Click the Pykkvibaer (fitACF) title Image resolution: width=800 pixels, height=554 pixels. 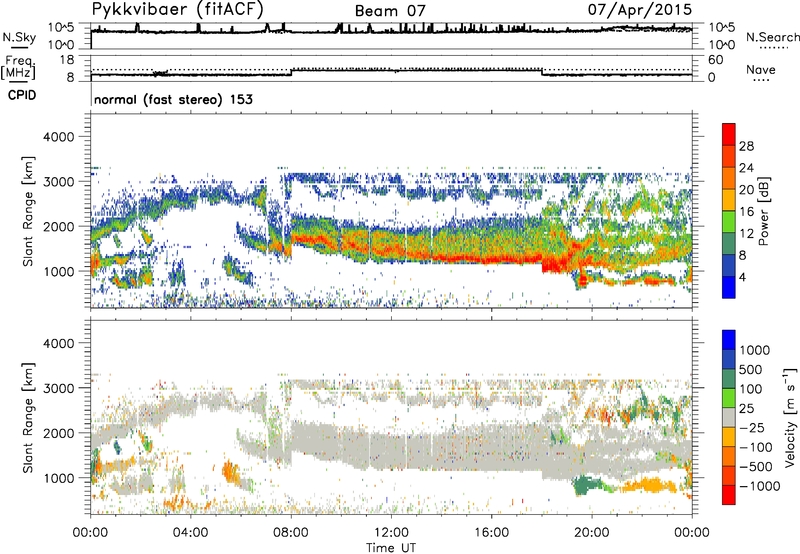[x=178, y=9]
